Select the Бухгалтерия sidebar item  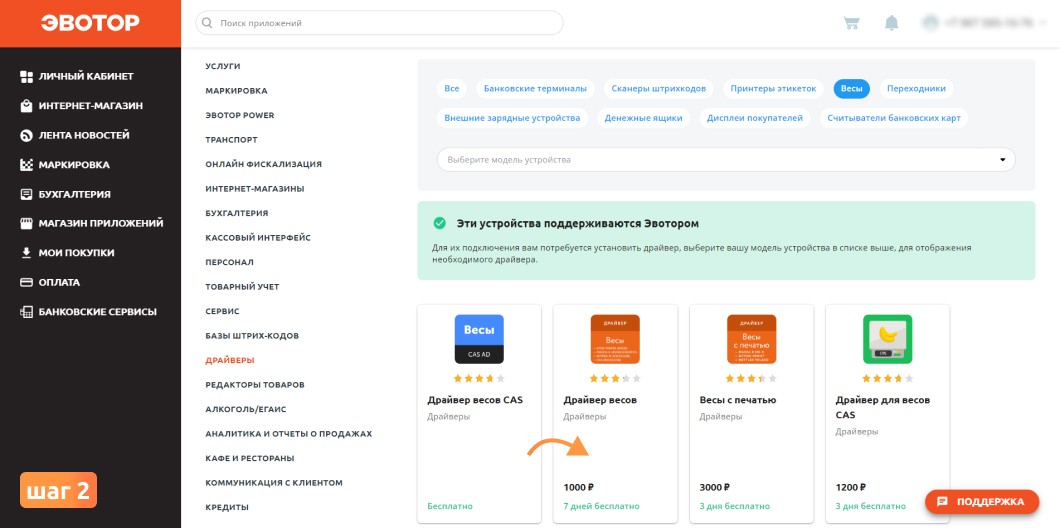tap(66, 194)
